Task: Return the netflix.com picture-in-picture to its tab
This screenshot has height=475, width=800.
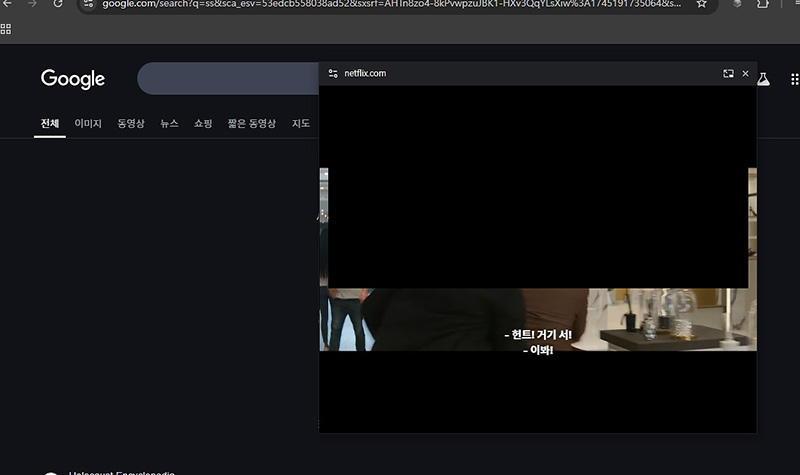Action: pos(729,73)
